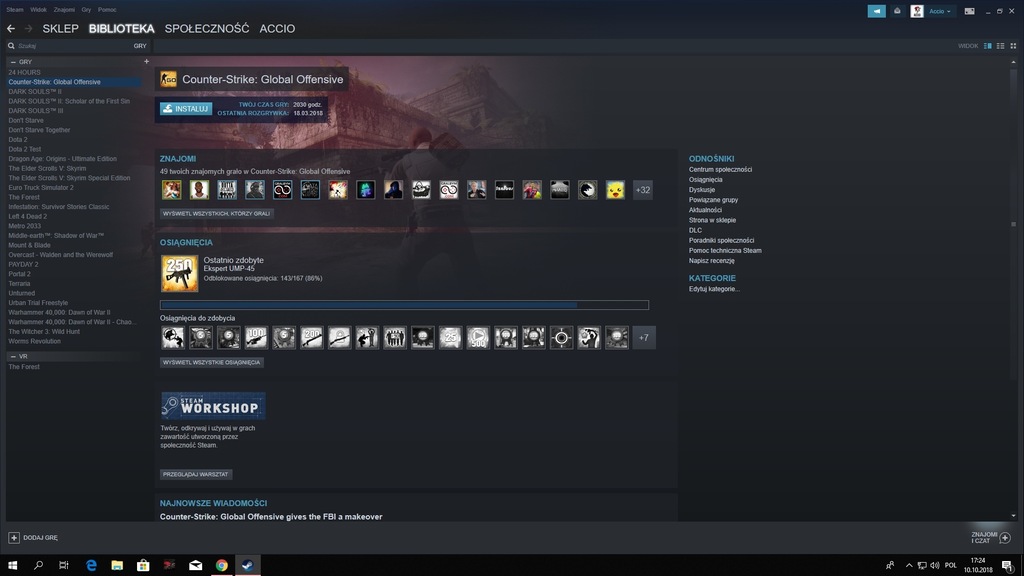1024x576 pixels.
Task: Open the Znajomi menu
Action: 64,10
